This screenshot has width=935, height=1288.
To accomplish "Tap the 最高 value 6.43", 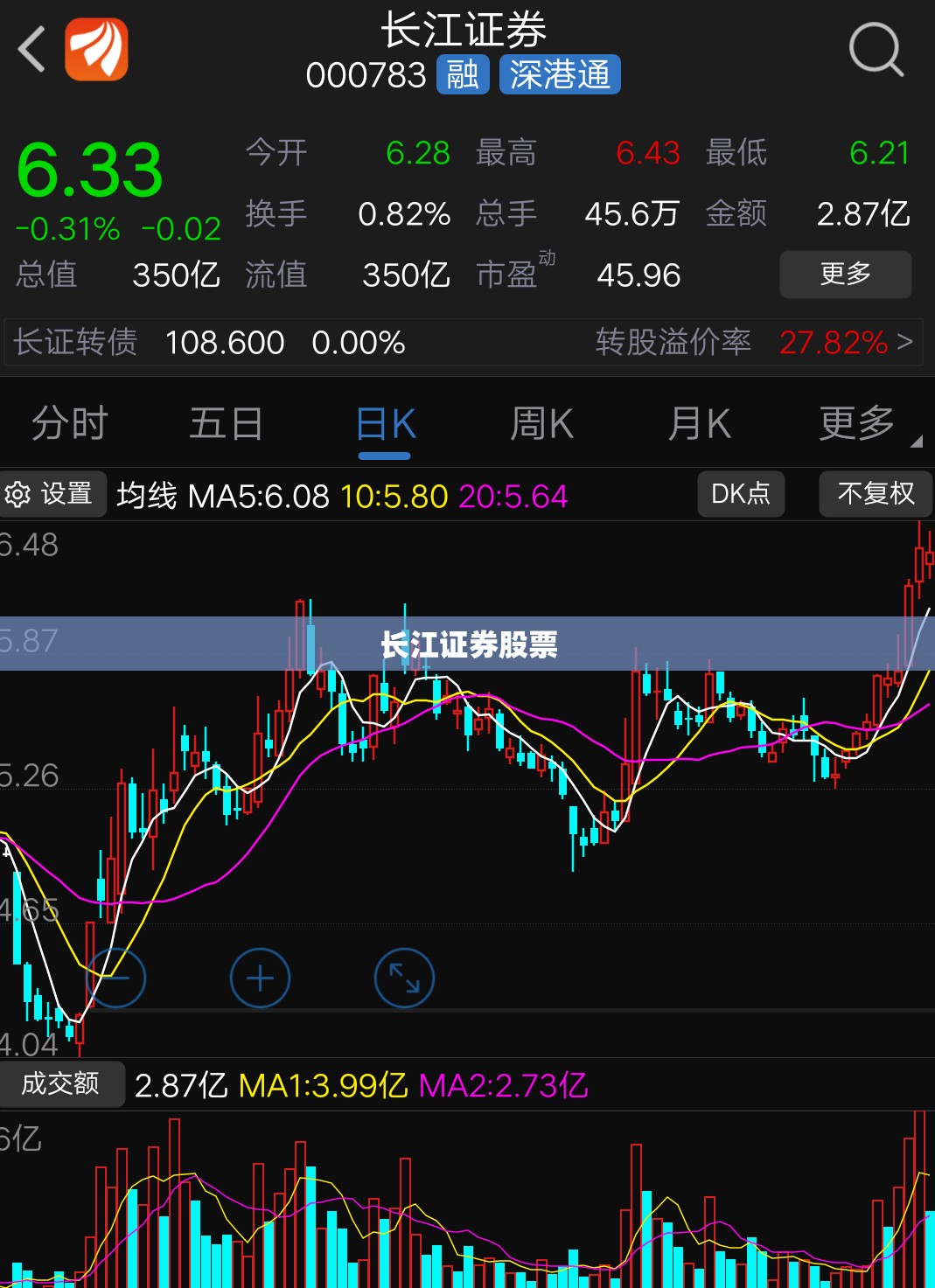I will point(648,153).
